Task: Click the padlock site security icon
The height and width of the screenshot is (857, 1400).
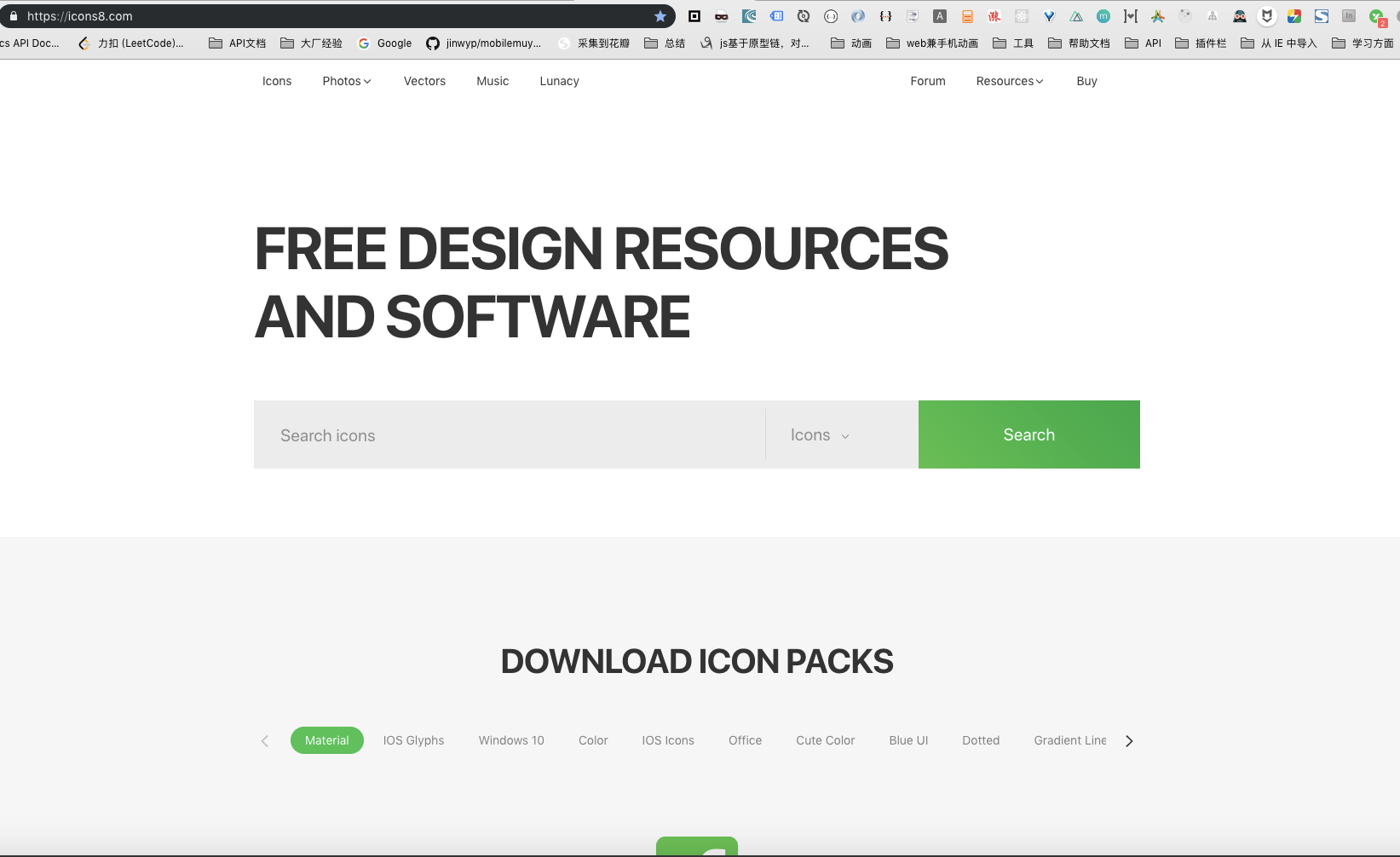Action: pyautogui.click(x=14, y=16)
